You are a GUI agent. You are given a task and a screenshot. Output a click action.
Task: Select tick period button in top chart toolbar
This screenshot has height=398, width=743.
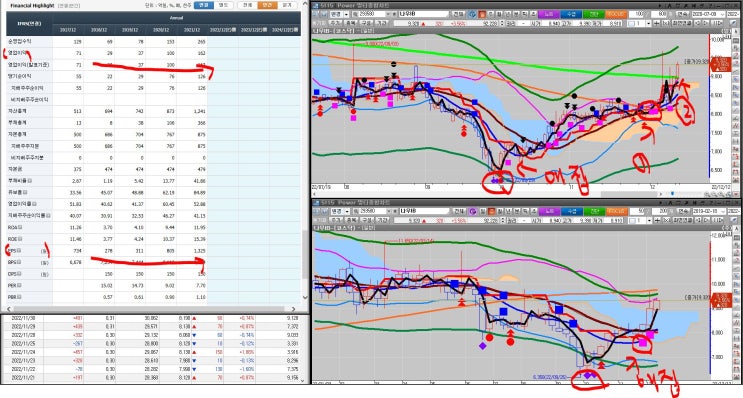(x=525, y=14)
